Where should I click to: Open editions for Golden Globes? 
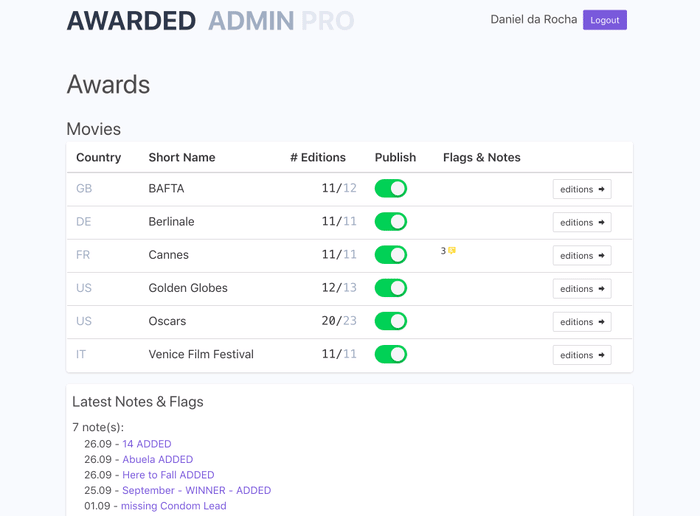[x=582, y=289]
